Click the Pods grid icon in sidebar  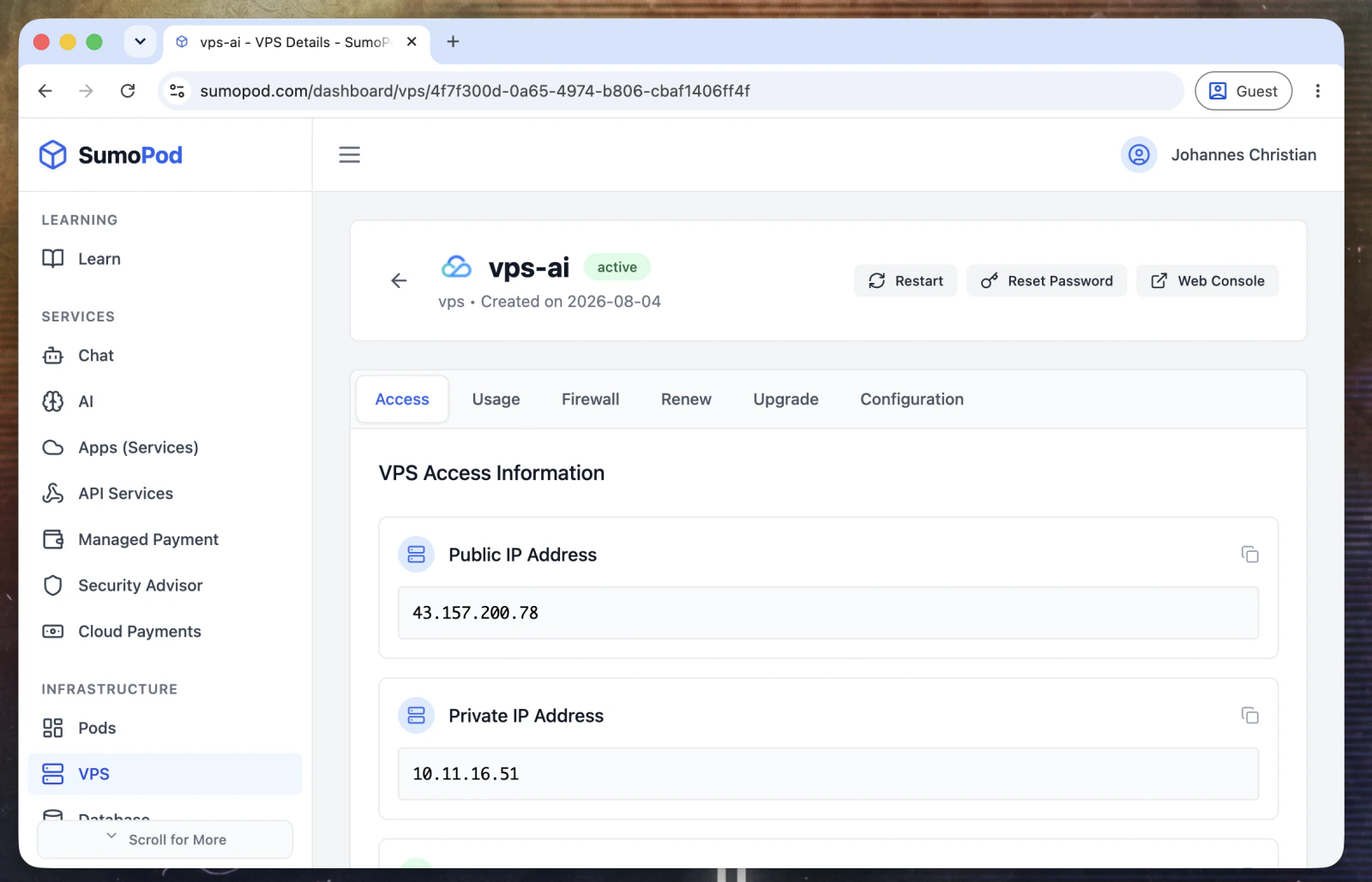click(x=53, y=728)
